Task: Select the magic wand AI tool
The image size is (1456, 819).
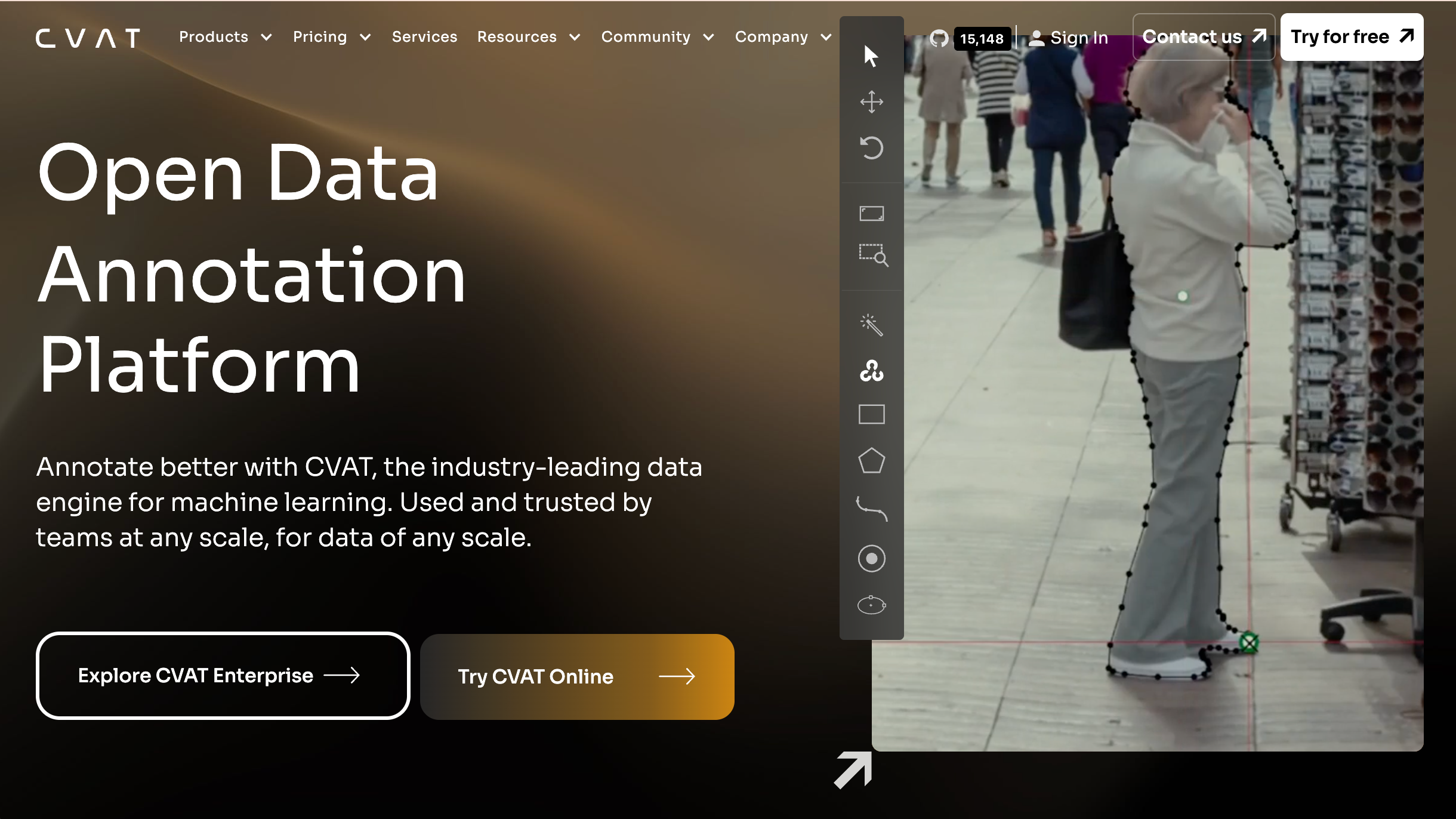Action: (871, 325)
